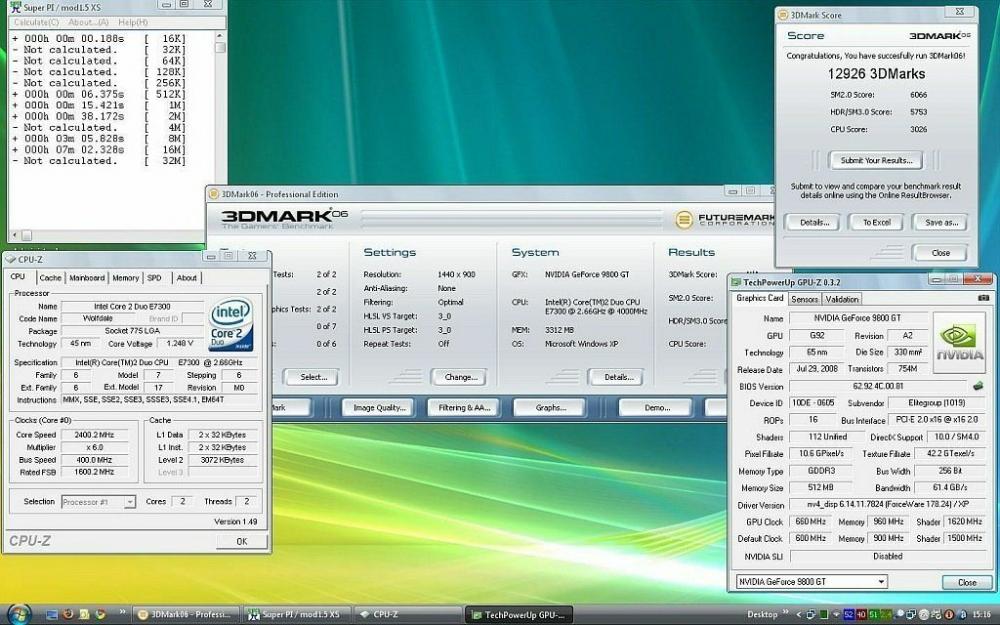Image resolution: width=1000 pixels, height=625 pixels.
Task: Click the Futuremark Corporation logo
Action: click(x=722, y=219)
